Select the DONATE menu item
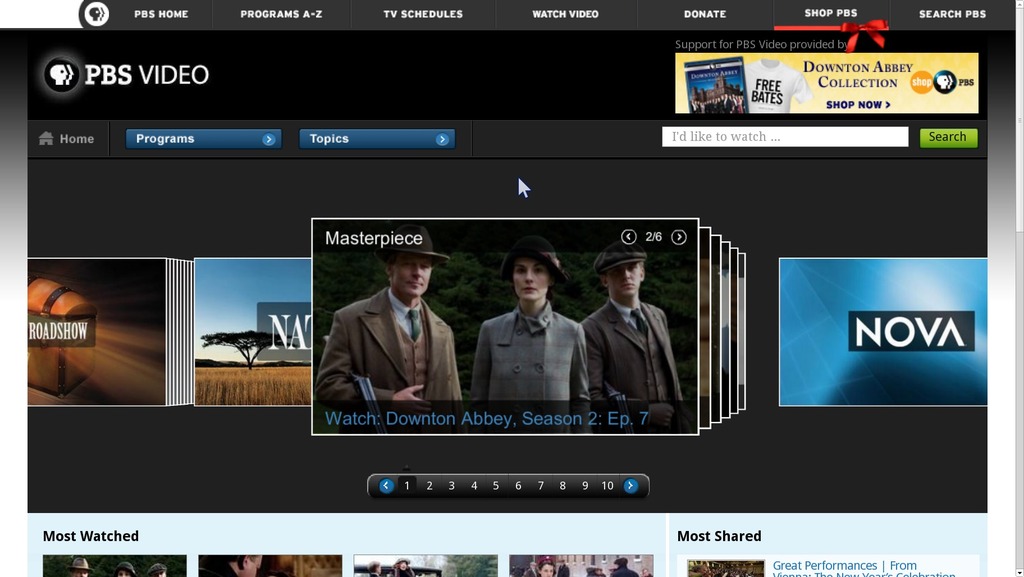 [x=705, y=14]
